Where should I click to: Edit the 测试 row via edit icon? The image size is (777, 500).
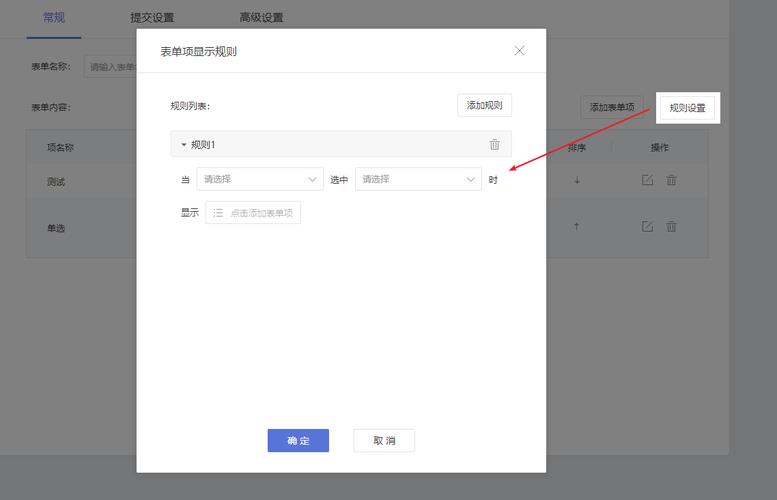647,180
